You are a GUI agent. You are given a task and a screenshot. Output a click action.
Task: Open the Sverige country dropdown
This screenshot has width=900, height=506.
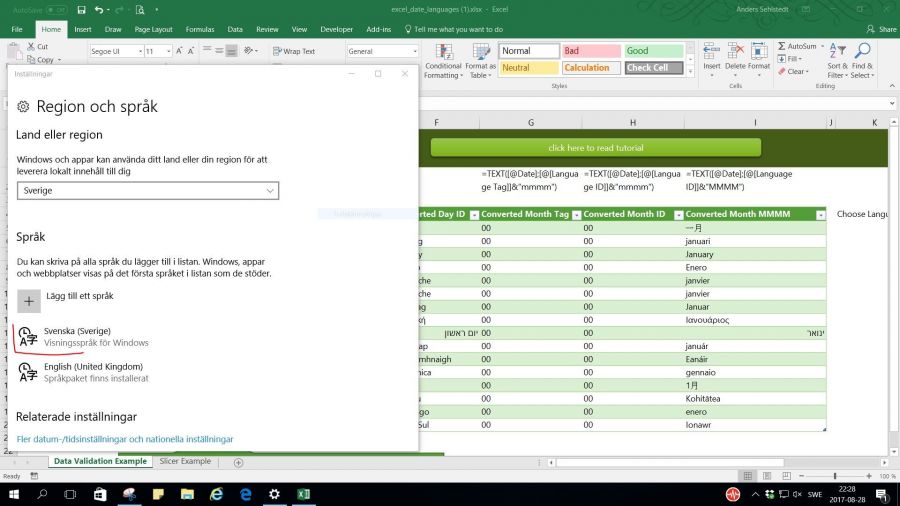(148, 190)
